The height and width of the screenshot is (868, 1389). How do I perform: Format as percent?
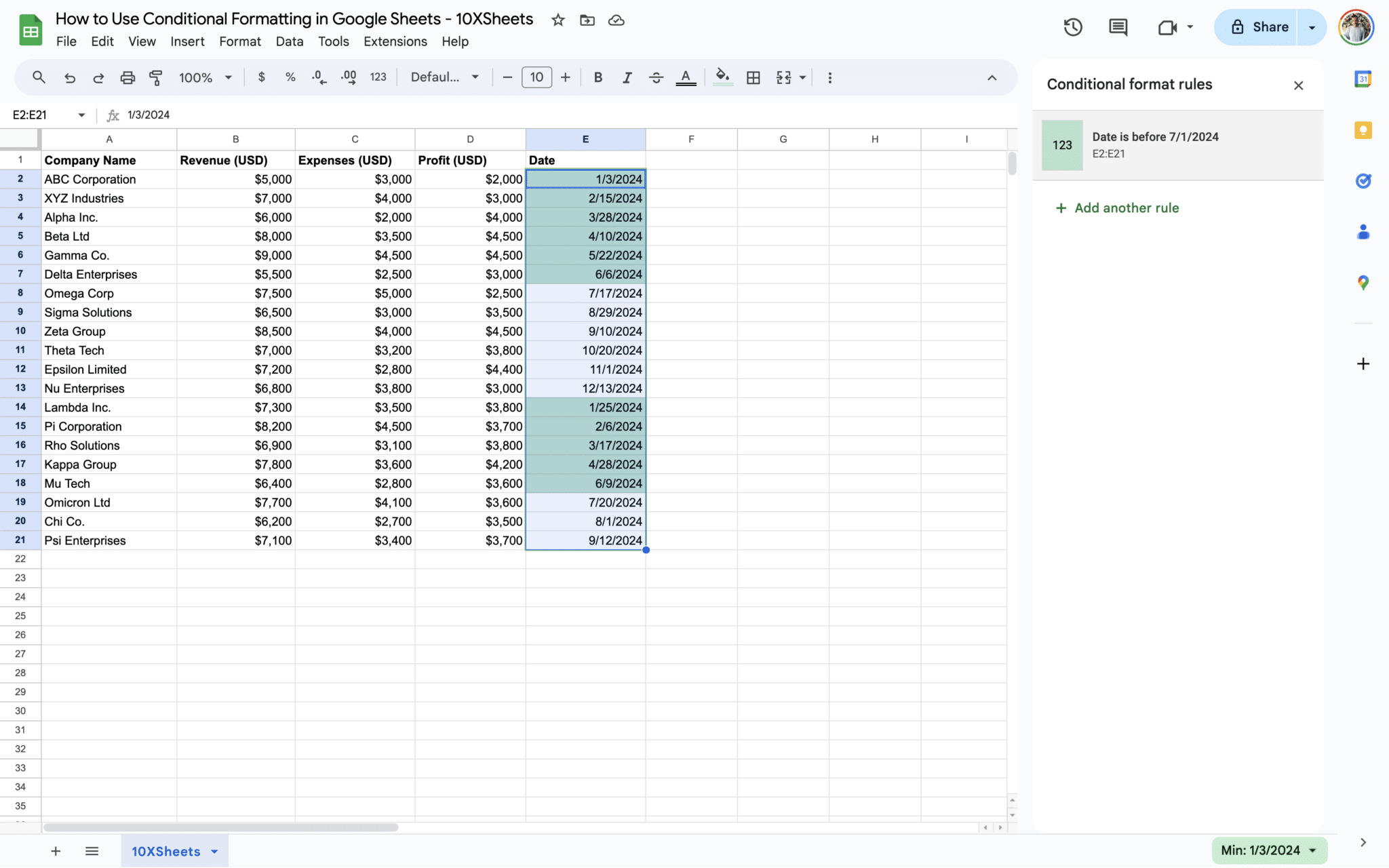tap(290, 77)
